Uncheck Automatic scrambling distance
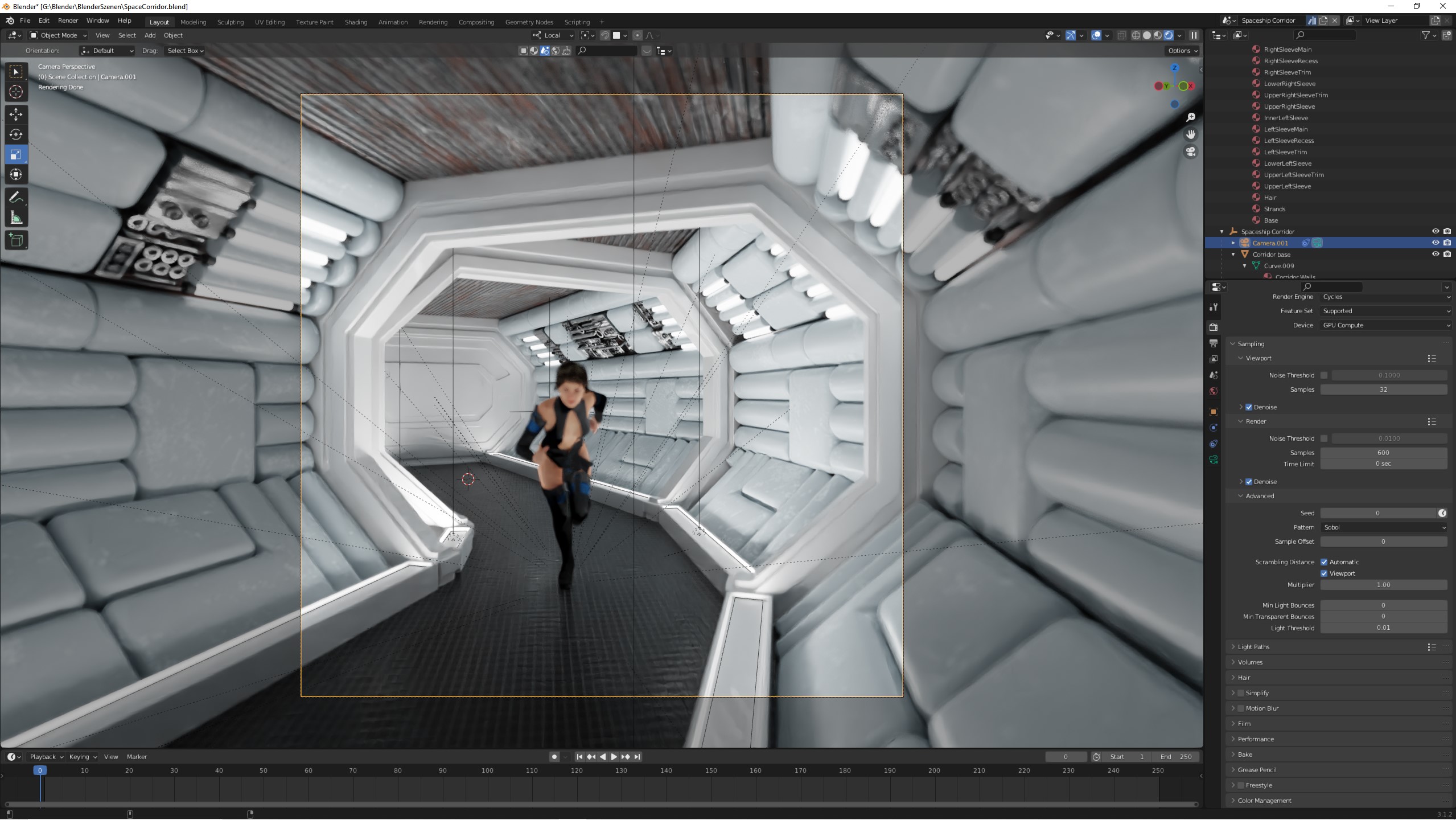1456x820 pixels. tap(1324, 562)
